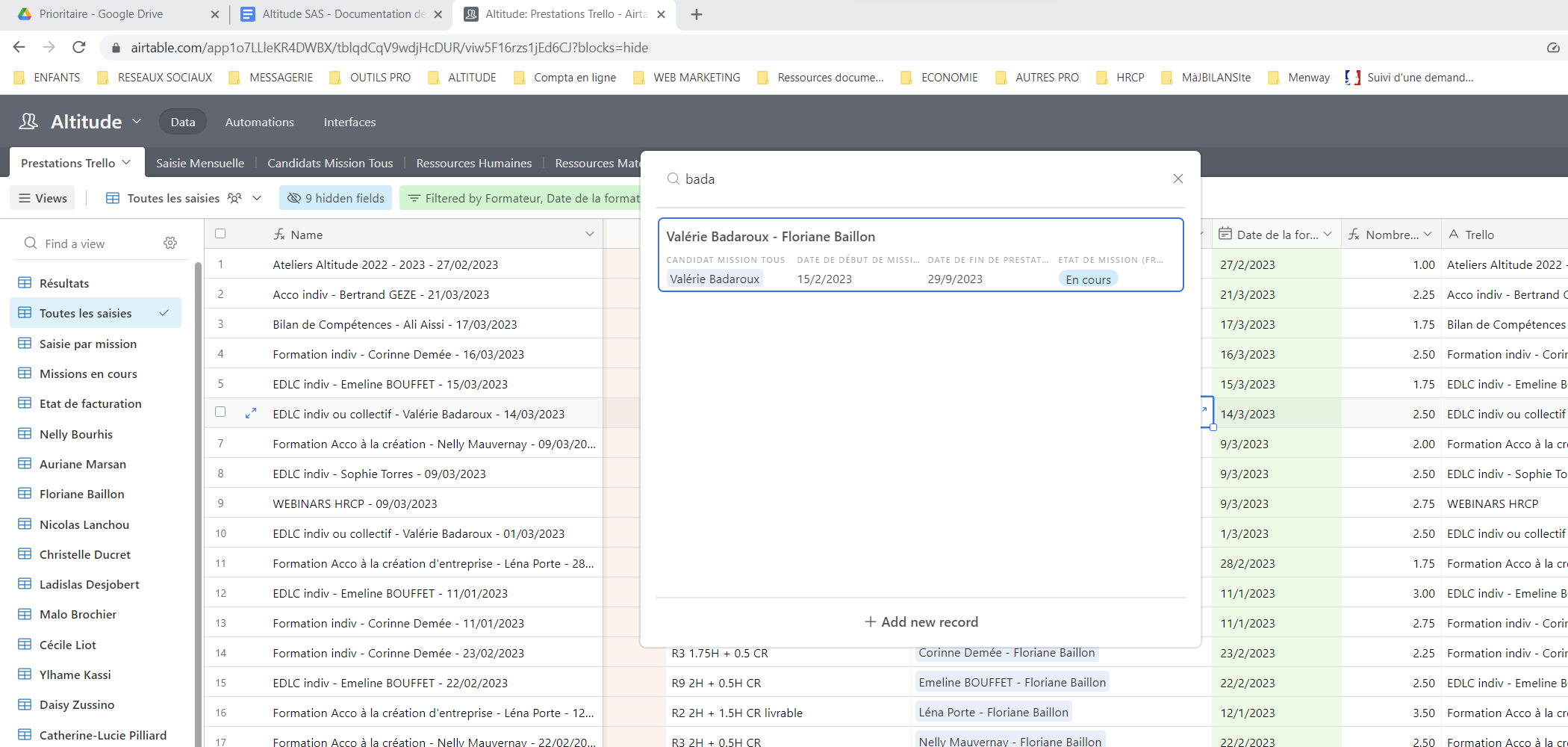1568x747 pixels.
Task: Open the Suivi d'une demande bookmark
Action: click(x=1410, y=78)
